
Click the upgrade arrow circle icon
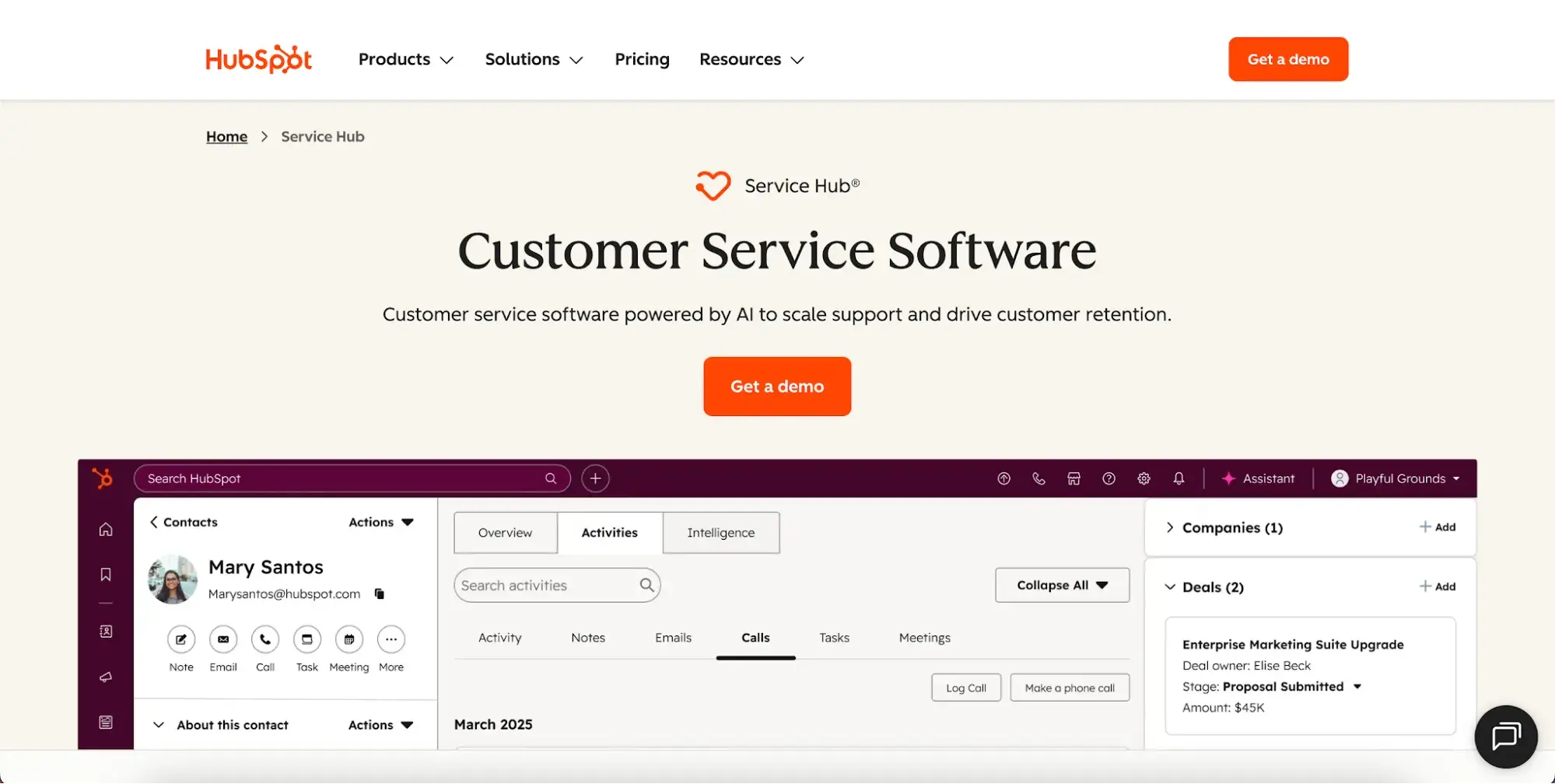coord(1003,478)
